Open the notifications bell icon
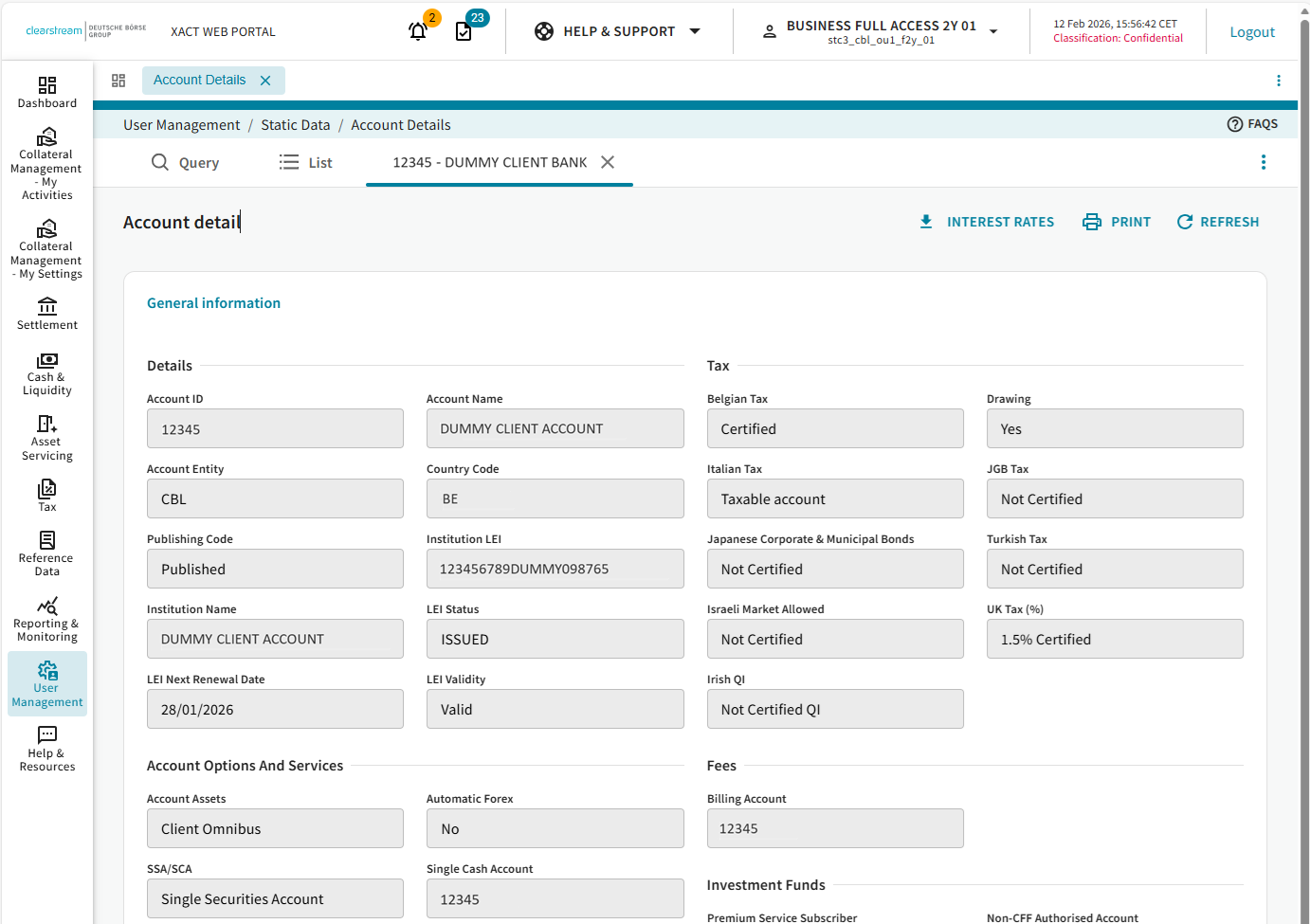 pyautogui.click(x=418, y=31)
